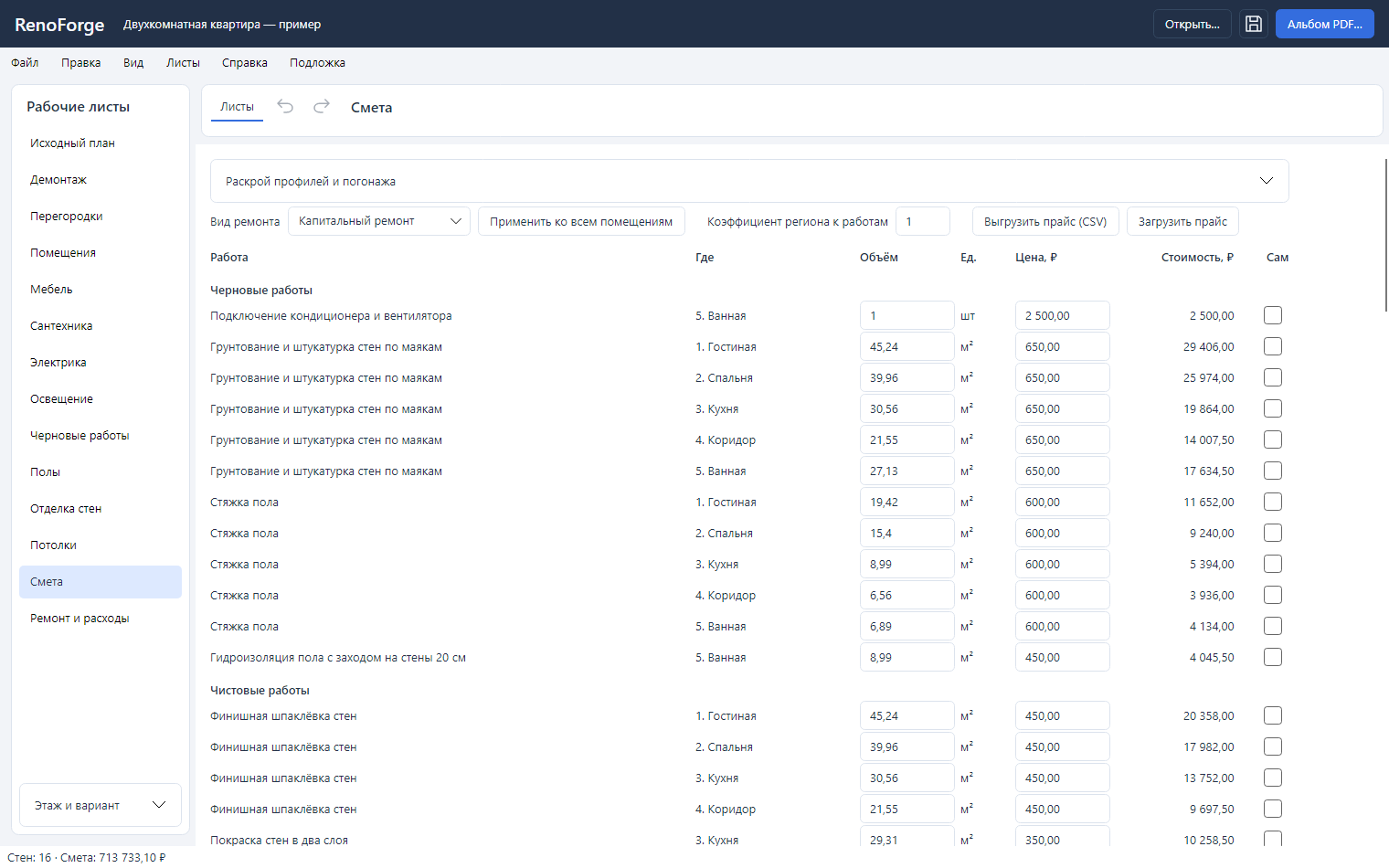Click the Открыть... button
This screenshot has height=868, width=1389.
pos(1193,24)
